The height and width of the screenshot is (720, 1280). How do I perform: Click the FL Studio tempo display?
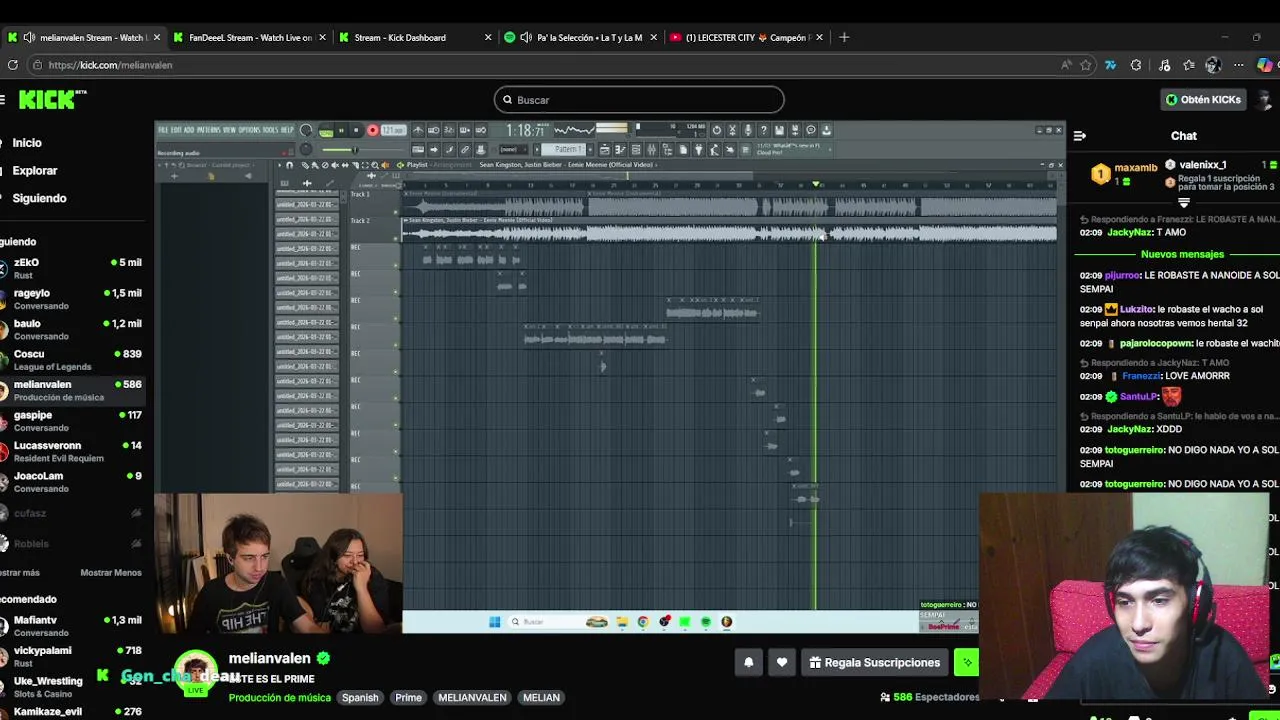click(x=393, y=130)
